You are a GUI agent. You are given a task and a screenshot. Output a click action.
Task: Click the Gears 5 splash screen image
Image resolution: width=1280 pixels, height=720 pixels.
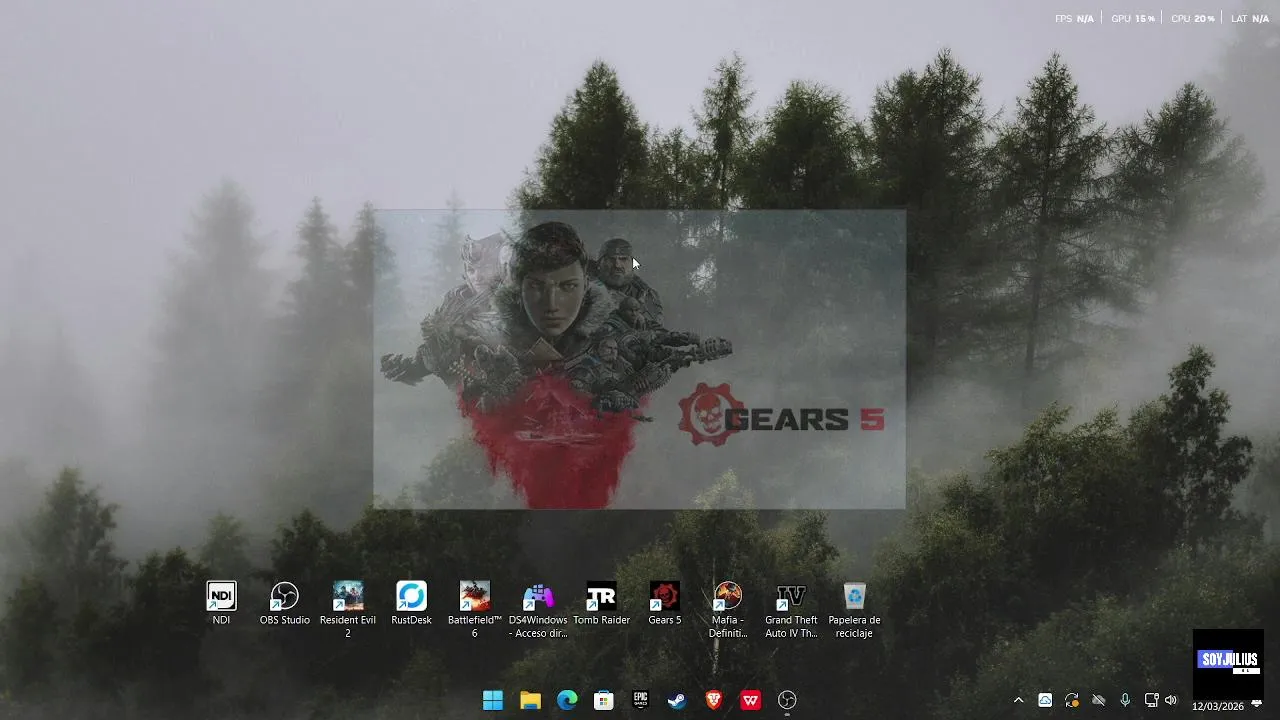(640, 360)
